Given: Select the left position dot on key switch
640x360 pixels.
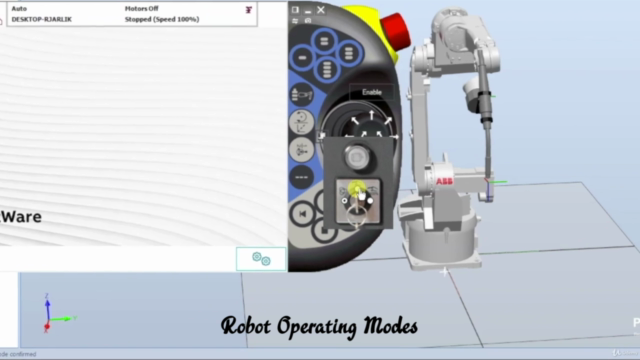Looking at the screenshot, I should click(344, 200).
